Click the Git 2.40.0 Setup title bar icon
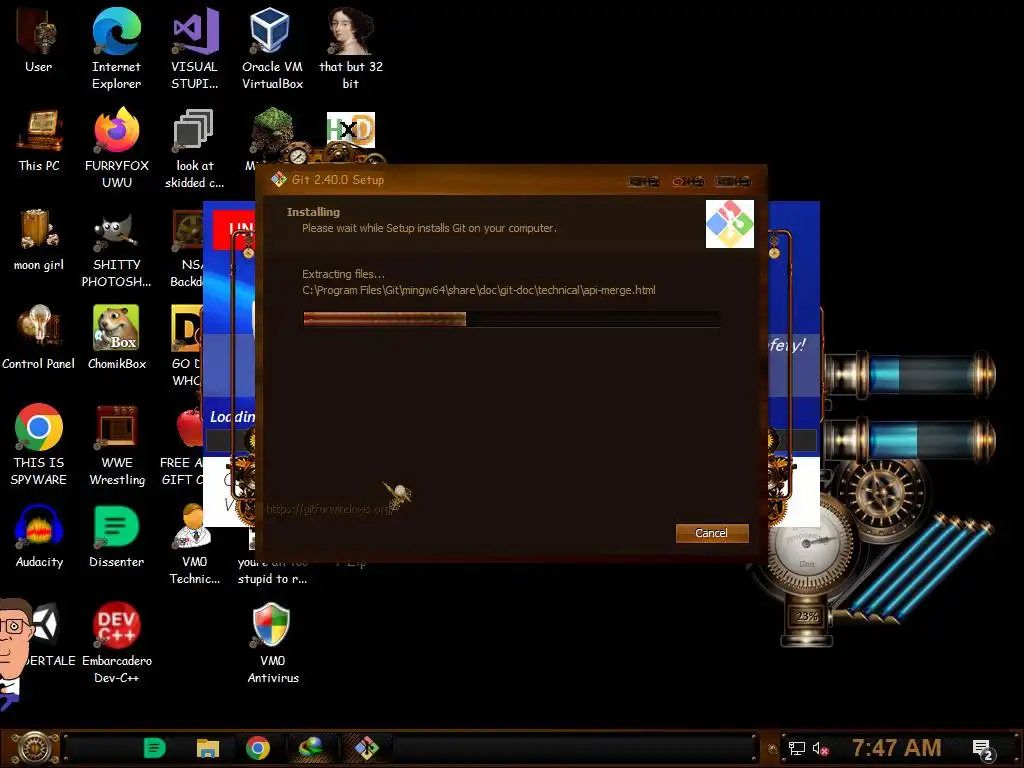The height and width of the screenshot is (768, 1024). point(279,180)
